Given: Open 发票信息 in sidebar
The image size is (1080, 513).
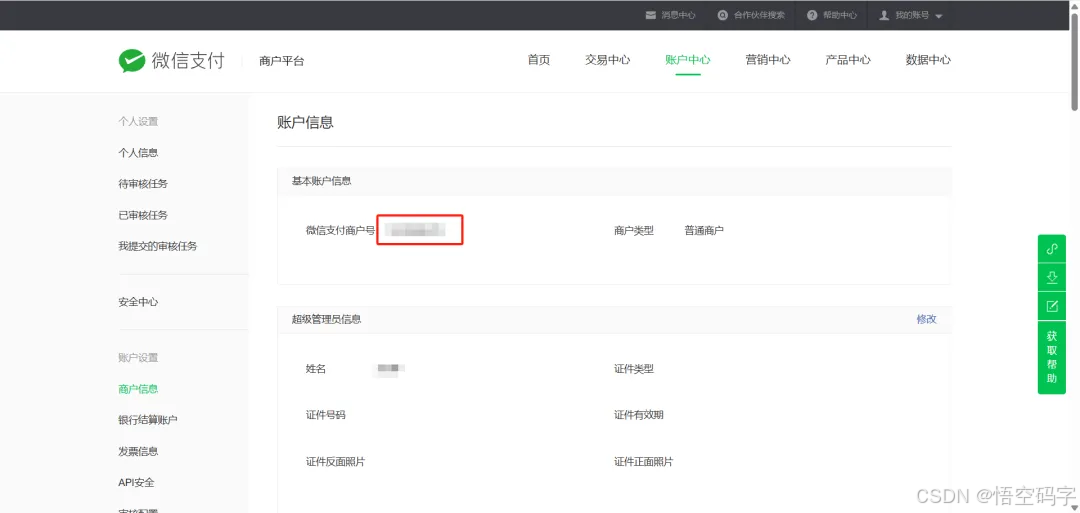Looking at the screenshot, I should [x=138, y=451].
